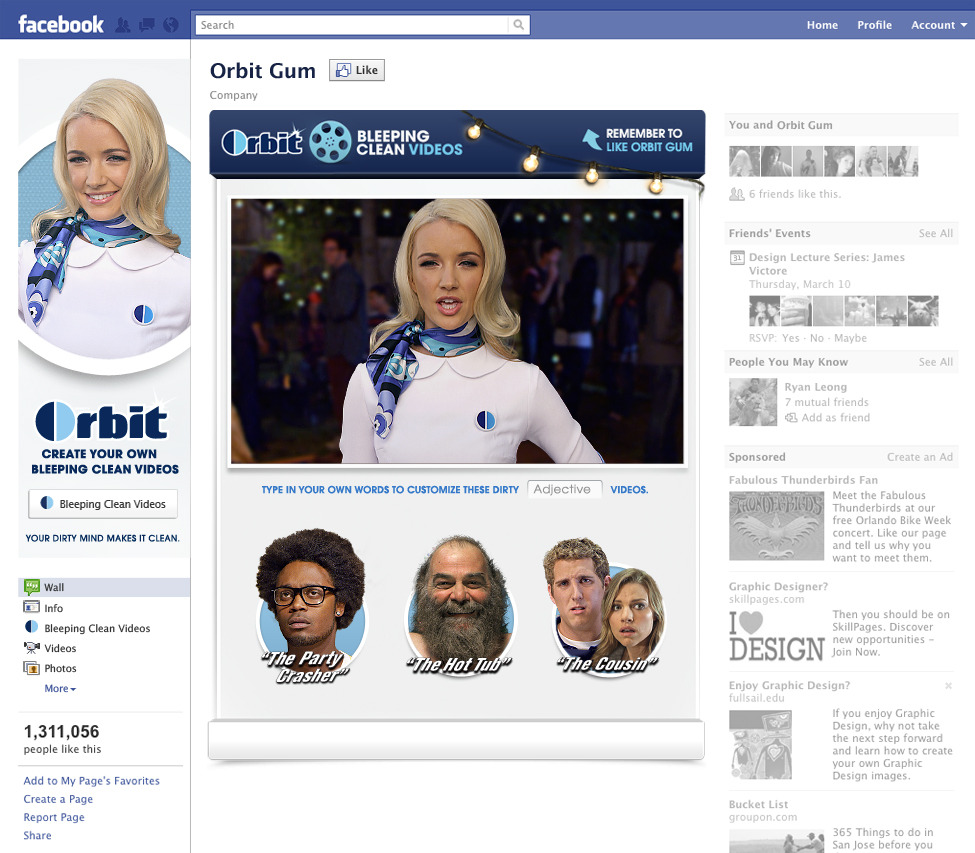The image size is (975, 853).
Task: Click the search magnifier button
Action: [519, 25]
